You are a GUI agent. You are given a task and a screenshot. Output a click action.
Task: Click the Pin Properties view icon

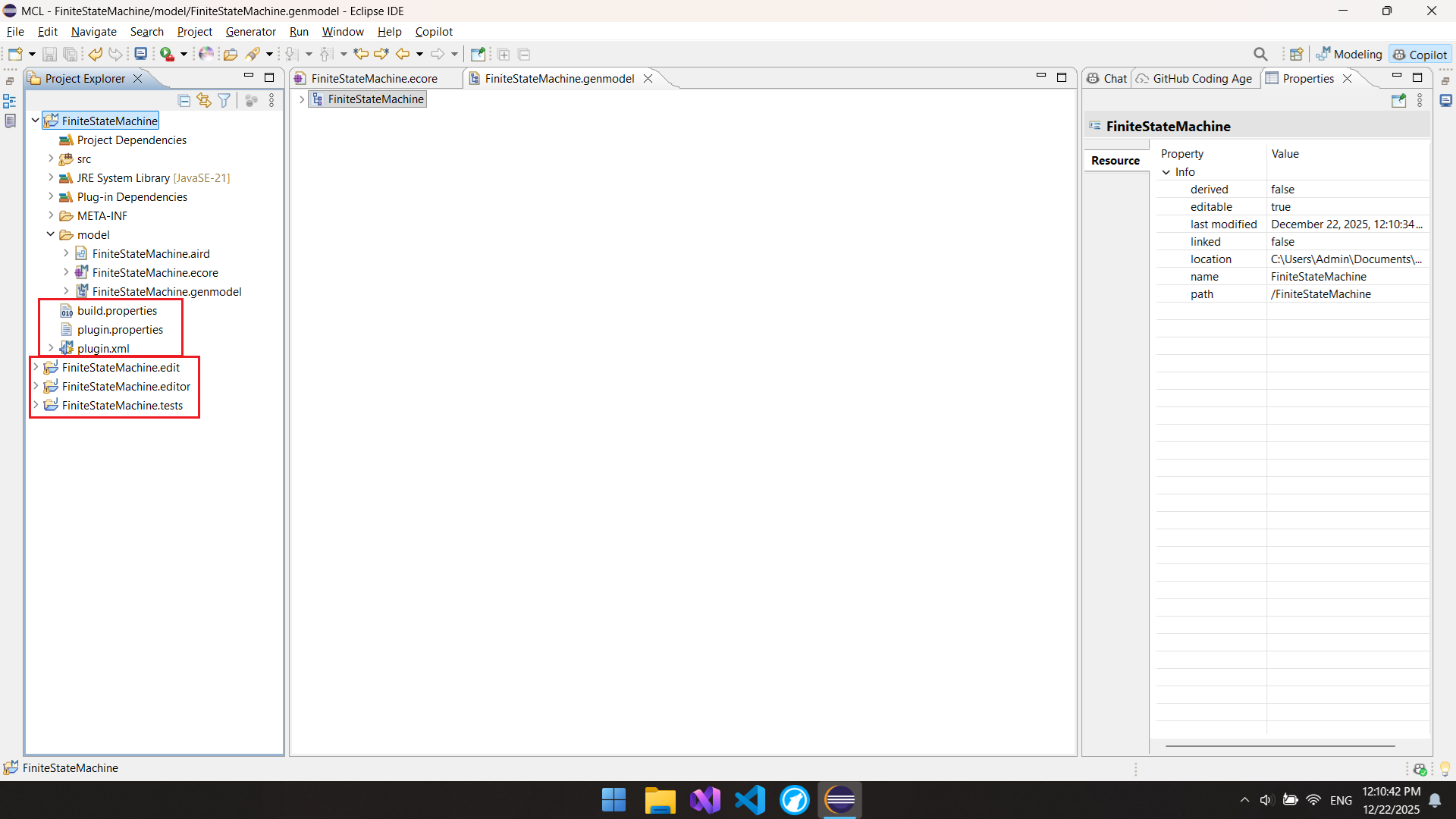pyautogui.click(x=1398, y=100)
